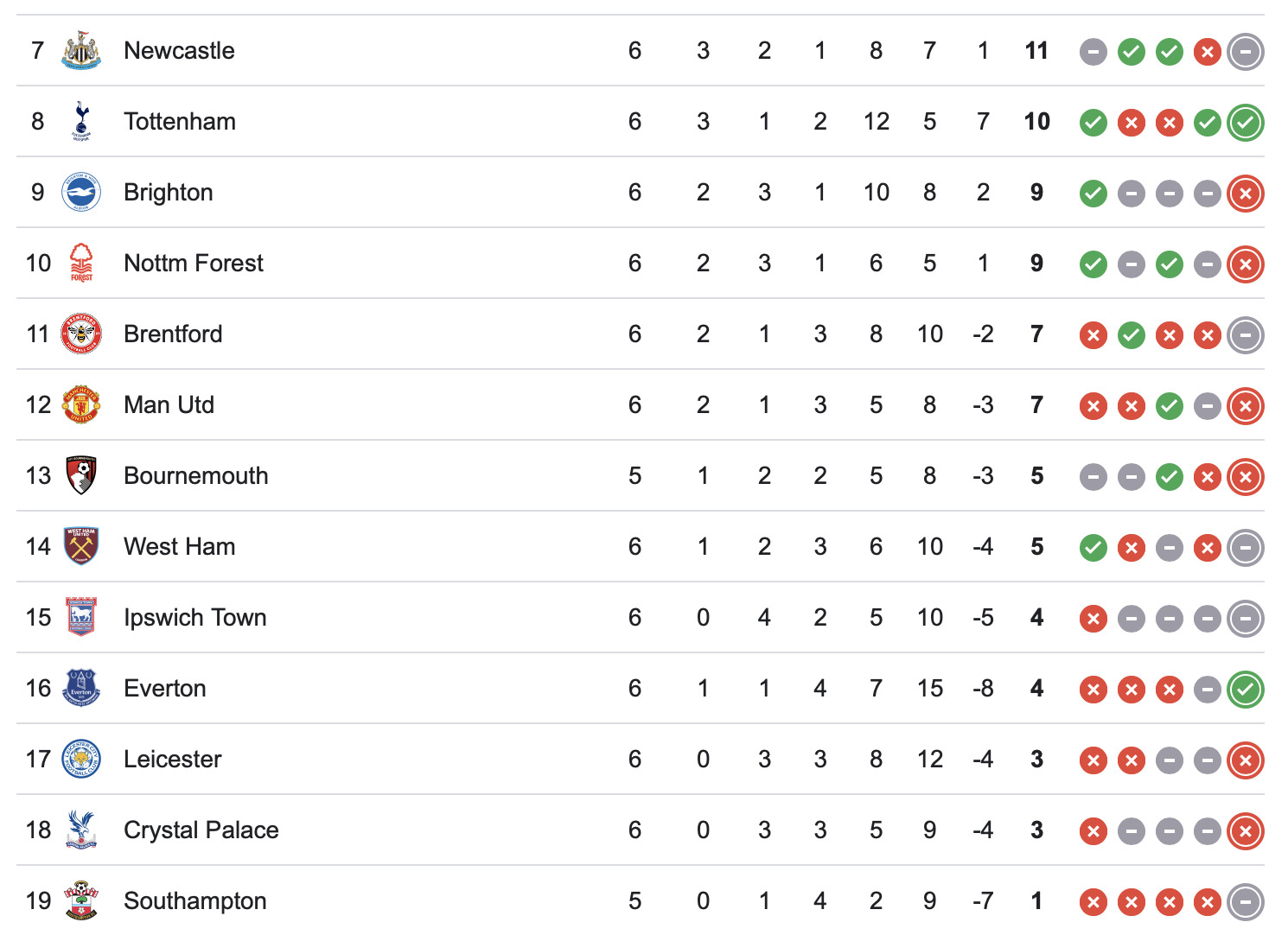Open Brighton via its crest icon

pyautogui.click(x=81, y=193)
